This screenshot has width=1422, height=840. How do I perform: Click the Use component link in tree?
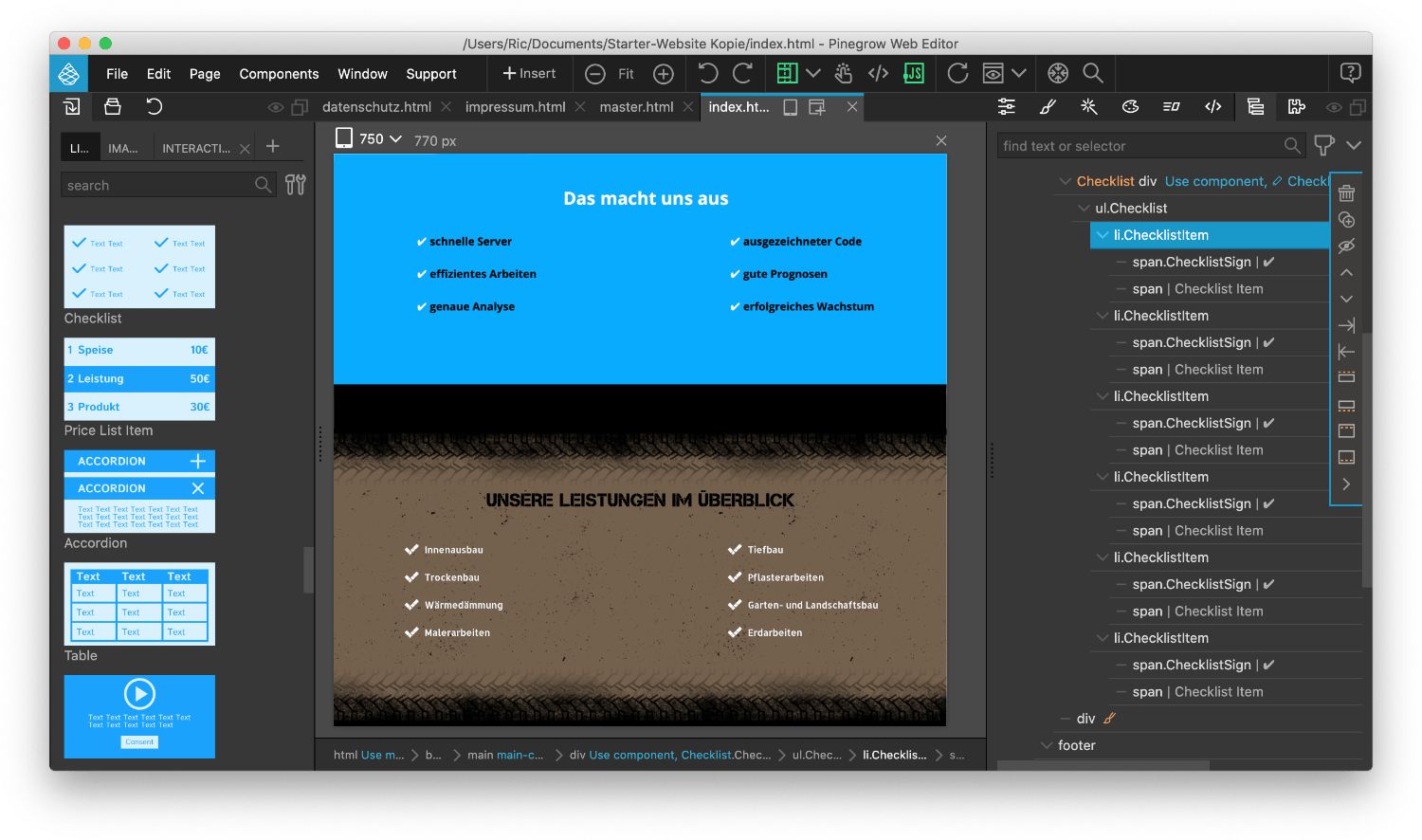point(1215,181)
